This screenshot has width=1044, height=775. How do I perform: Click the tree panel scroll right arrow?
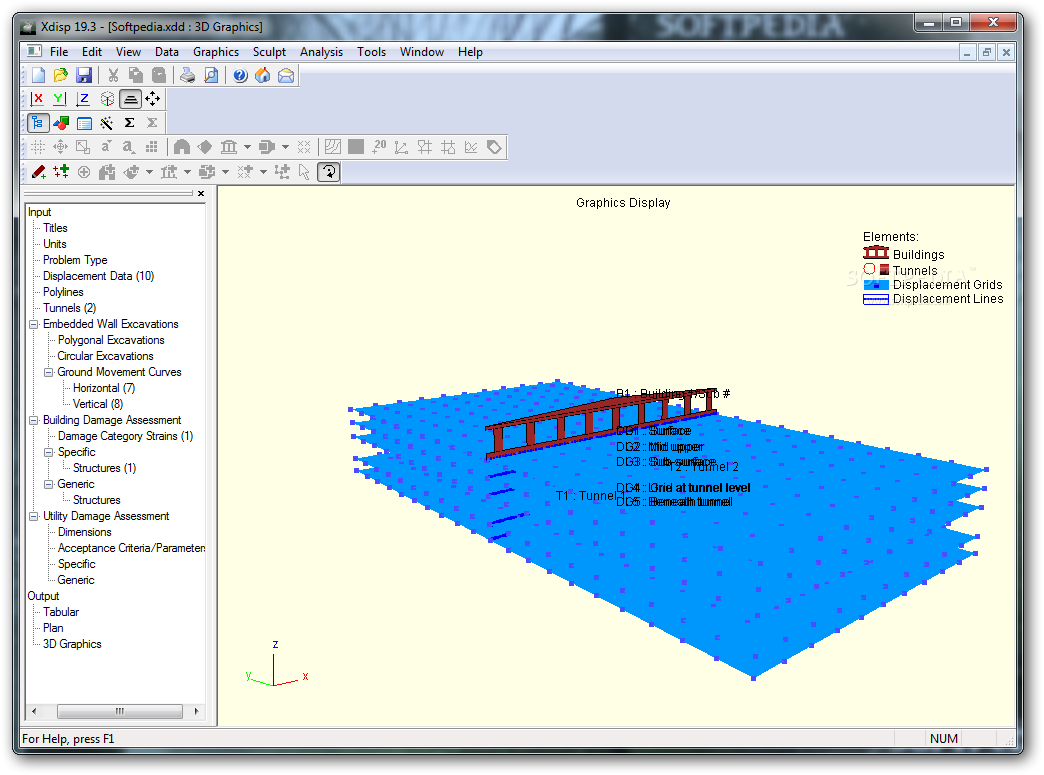[x=196, y=711]
